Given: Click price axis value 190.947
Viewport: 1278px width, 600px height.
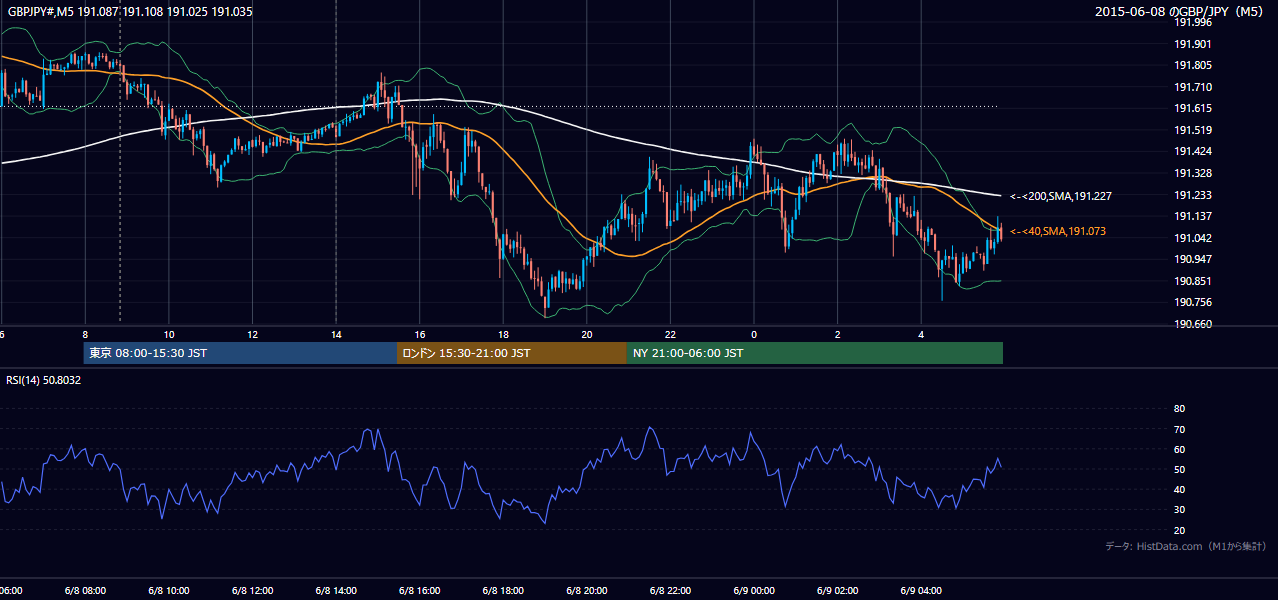Looking at the screenshot, I should click(1192, 259).
